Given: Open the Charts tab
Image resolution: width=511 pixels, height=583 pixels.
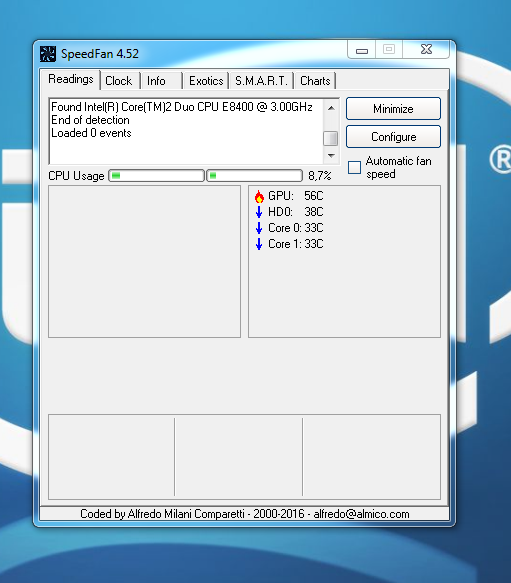Looking at the screenshot, I should pos(315,81).
